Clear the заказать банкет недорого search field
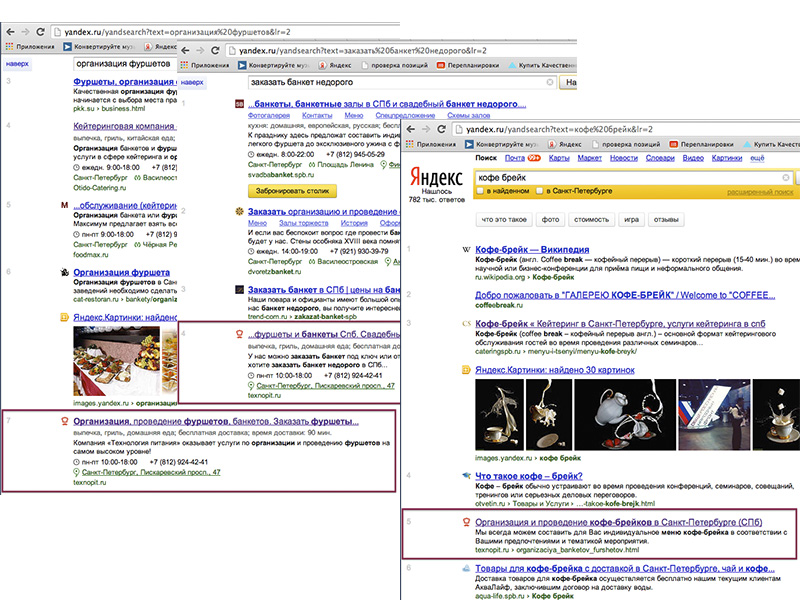The width and height of the screenshot is (800, 600). click(550, 82)
